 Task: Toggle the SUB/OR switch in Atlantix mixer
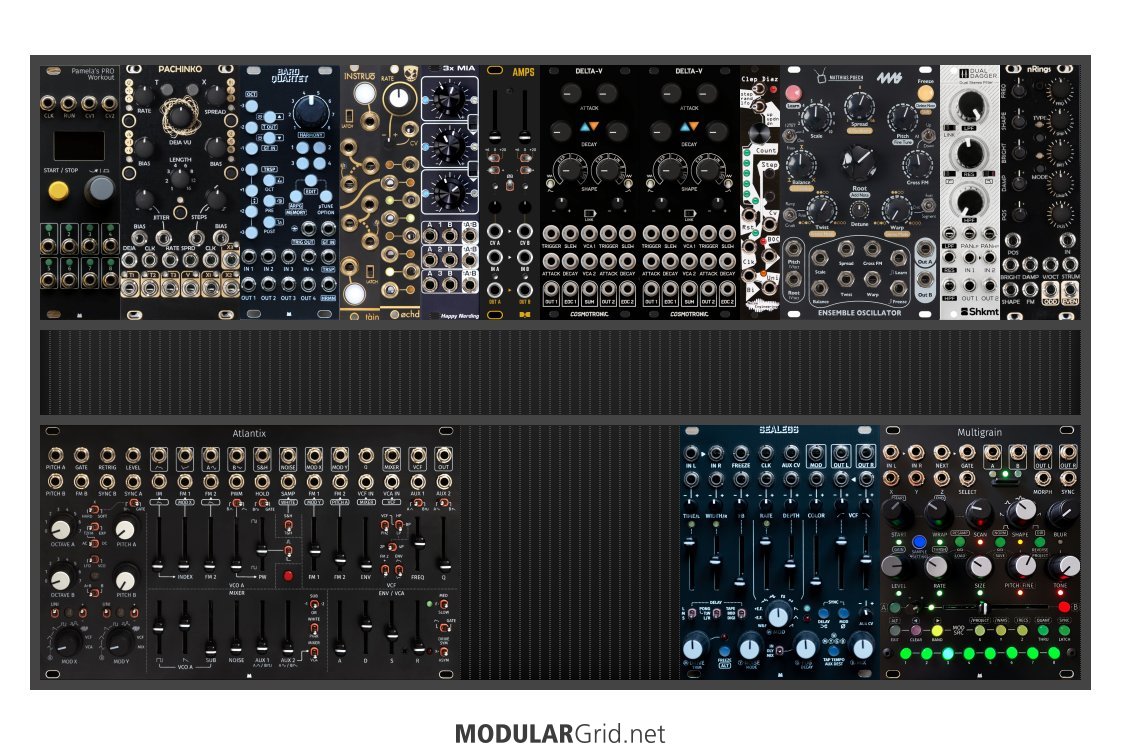coord(313,606)
